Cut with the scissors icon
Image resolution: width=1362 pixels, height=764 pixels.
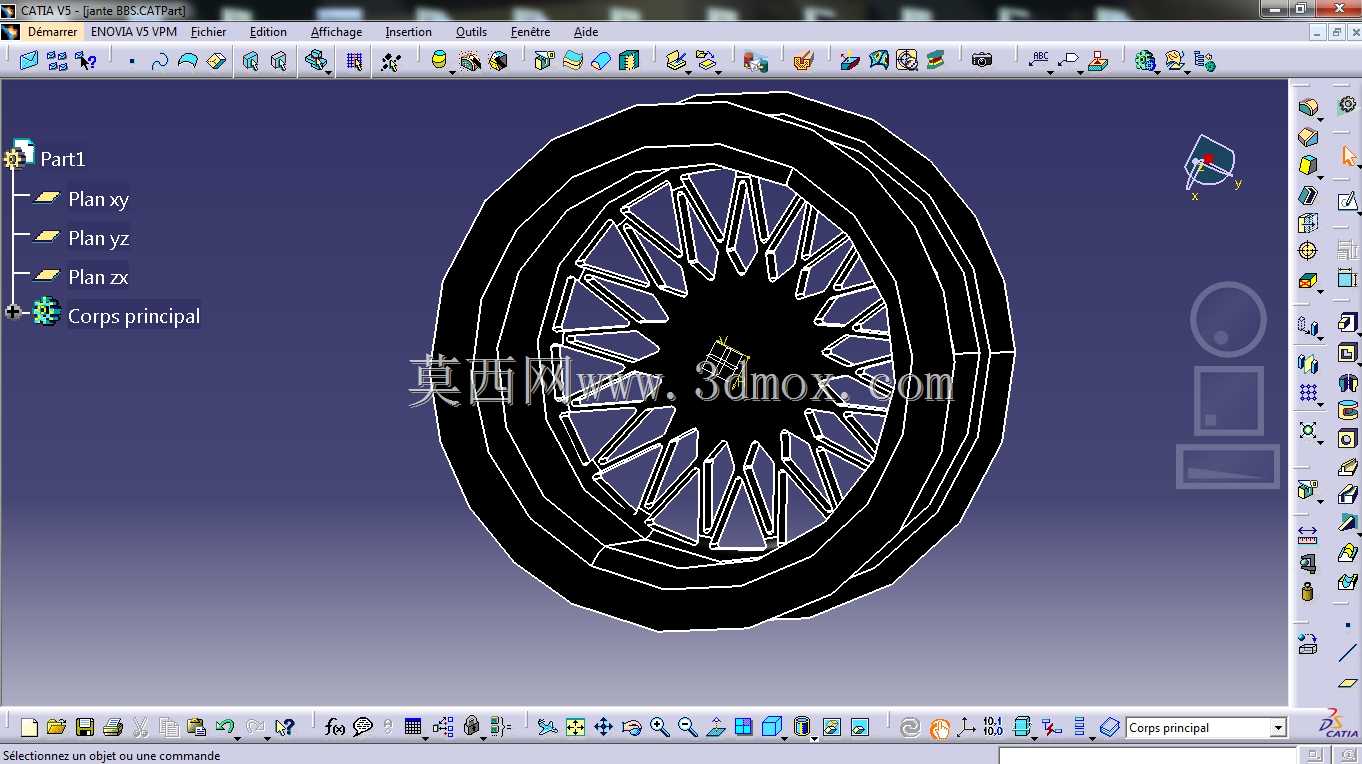click(x=141, y=727)
